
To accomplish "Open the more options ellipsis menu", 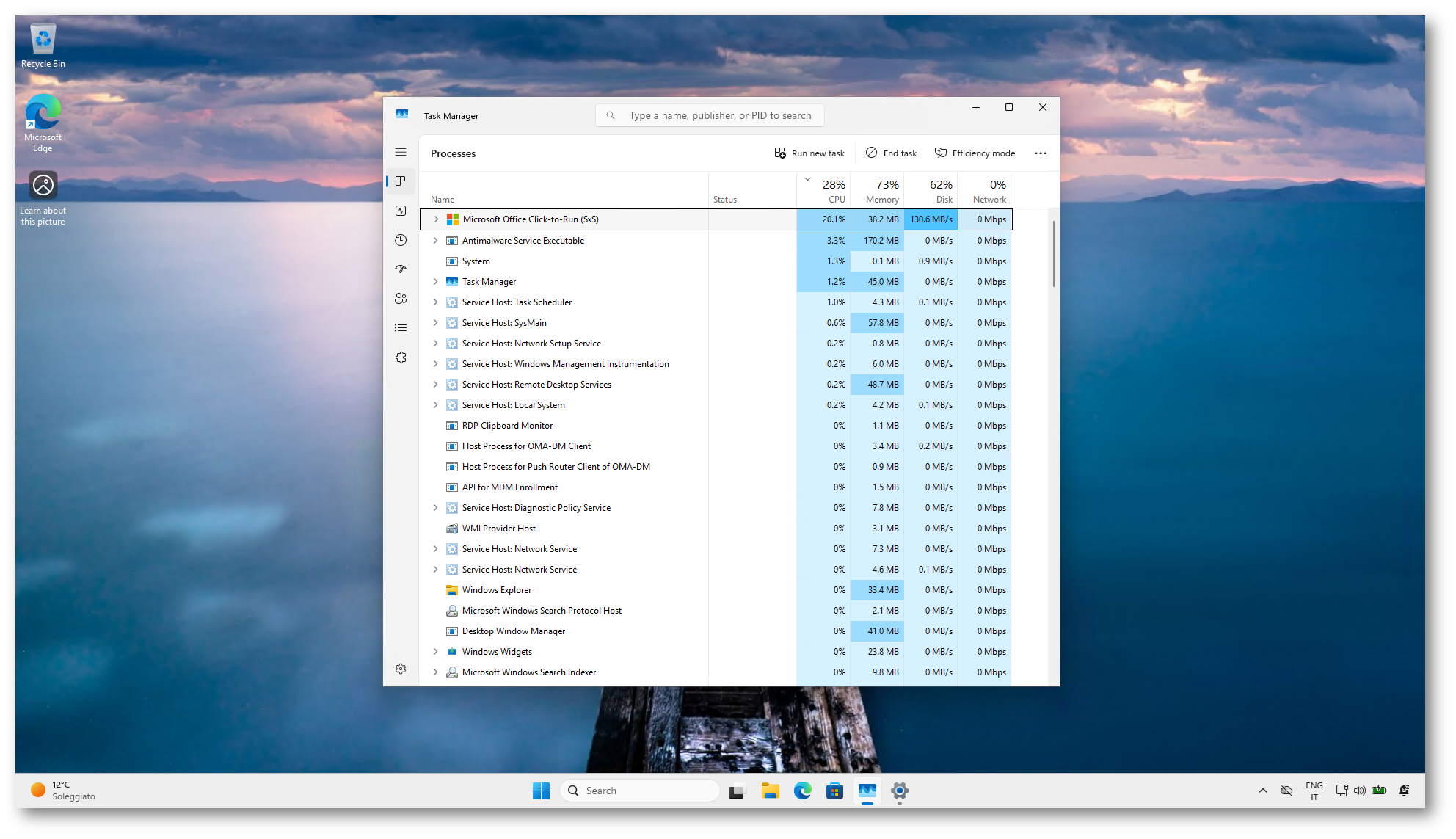I will click(x=1041, y=153).
